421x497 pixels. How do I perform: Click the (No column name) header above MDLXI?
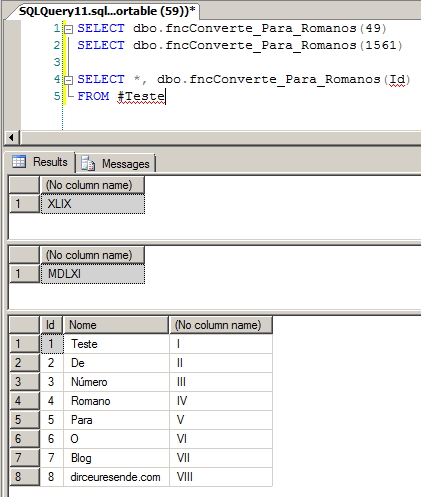click(x=92, y=255)
